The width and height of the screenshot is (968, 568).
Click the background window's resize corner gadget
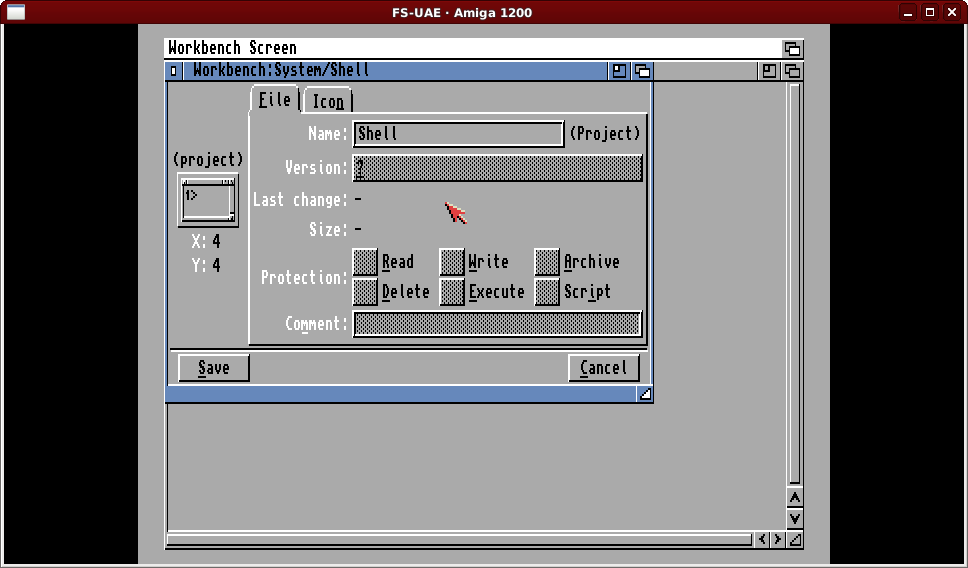(795, 540)
